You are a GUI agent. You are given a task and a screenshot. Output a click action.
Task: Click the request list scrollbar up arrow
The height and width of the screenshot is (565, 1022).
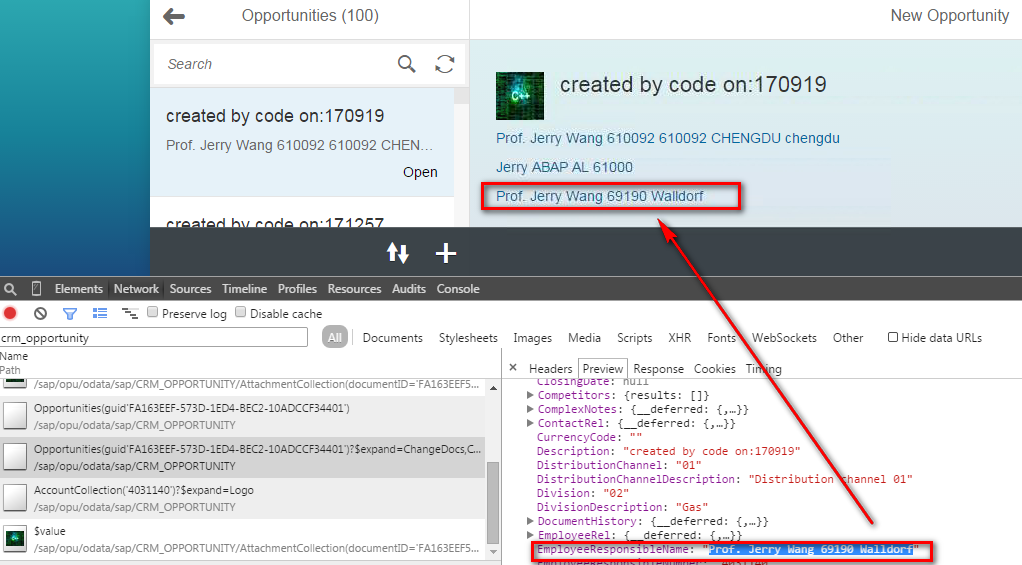[493, 388]
